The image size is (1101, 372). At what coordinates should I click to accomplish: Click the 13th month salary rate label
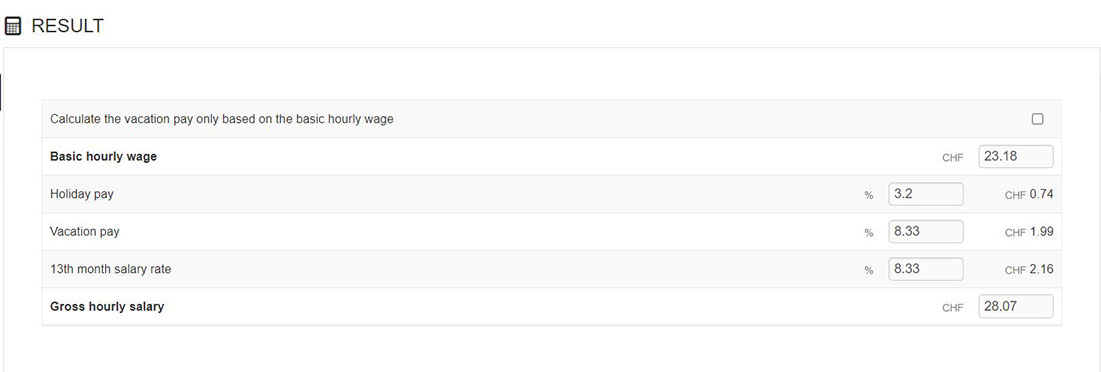coord(110,269)
